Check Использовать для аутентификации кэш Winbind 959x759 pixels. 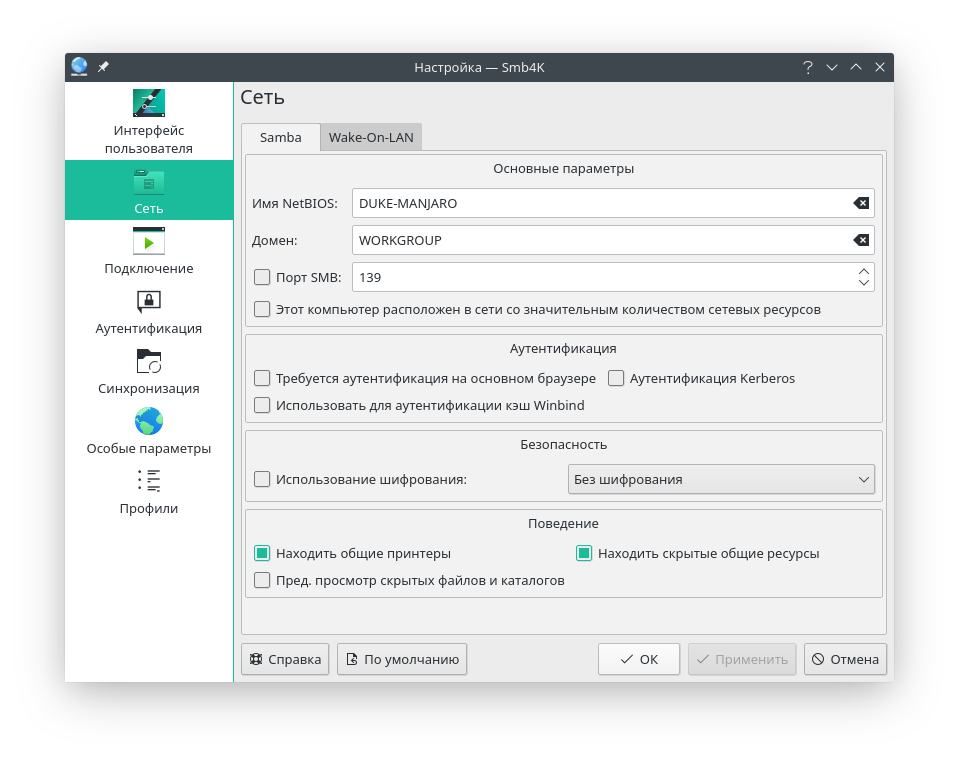click(262, 405)
